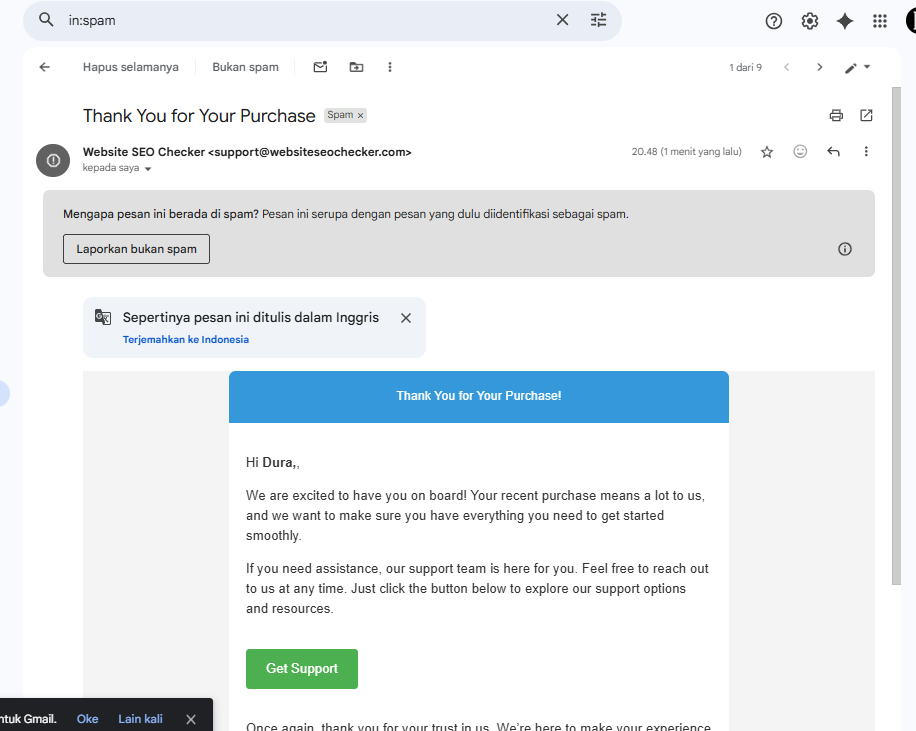Image resolution: width=916 pixels, height=731 pixels.
Task: Click the reply arrow icon
Action: [833, 152]
